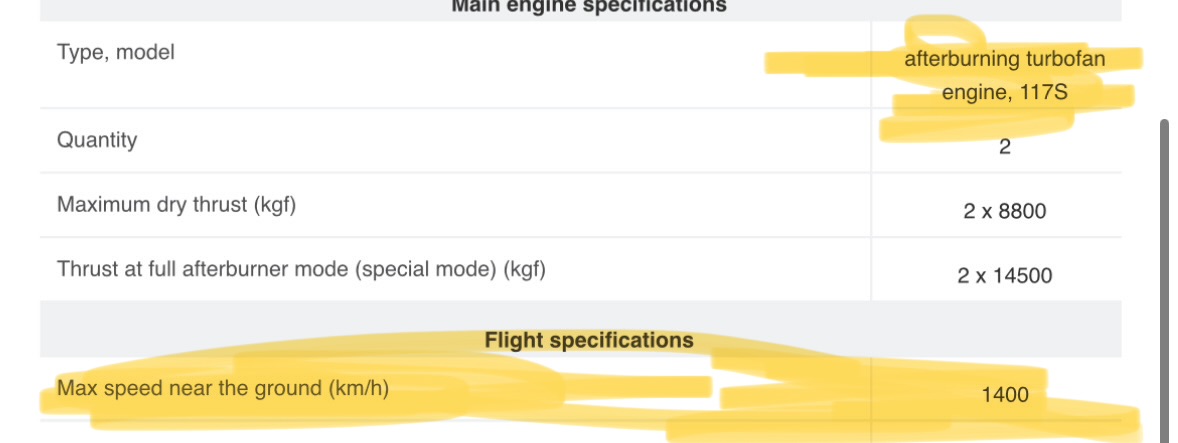Click the "afterburning turbofan" text line
This screenshot has height=443, width=1178.
click(1005, 60)
